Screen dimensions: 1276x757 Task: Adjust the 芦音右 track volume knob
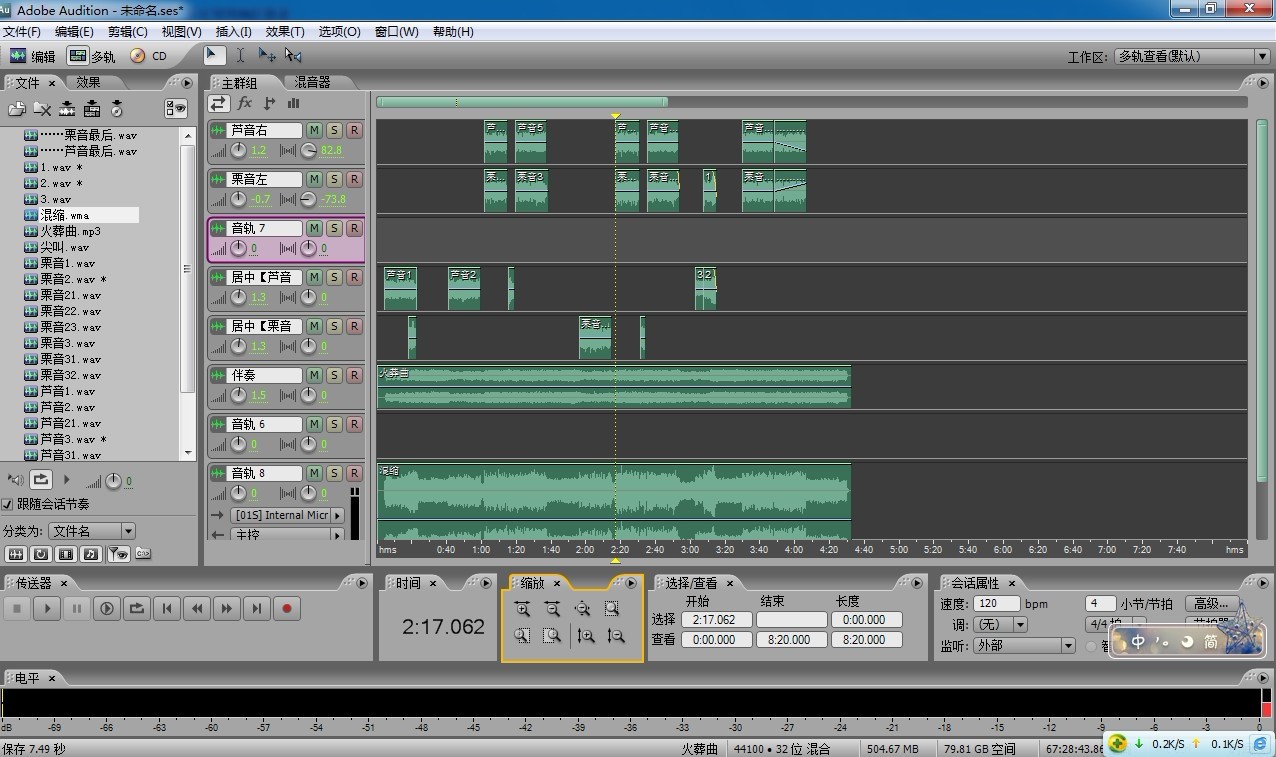coord(238,150)
